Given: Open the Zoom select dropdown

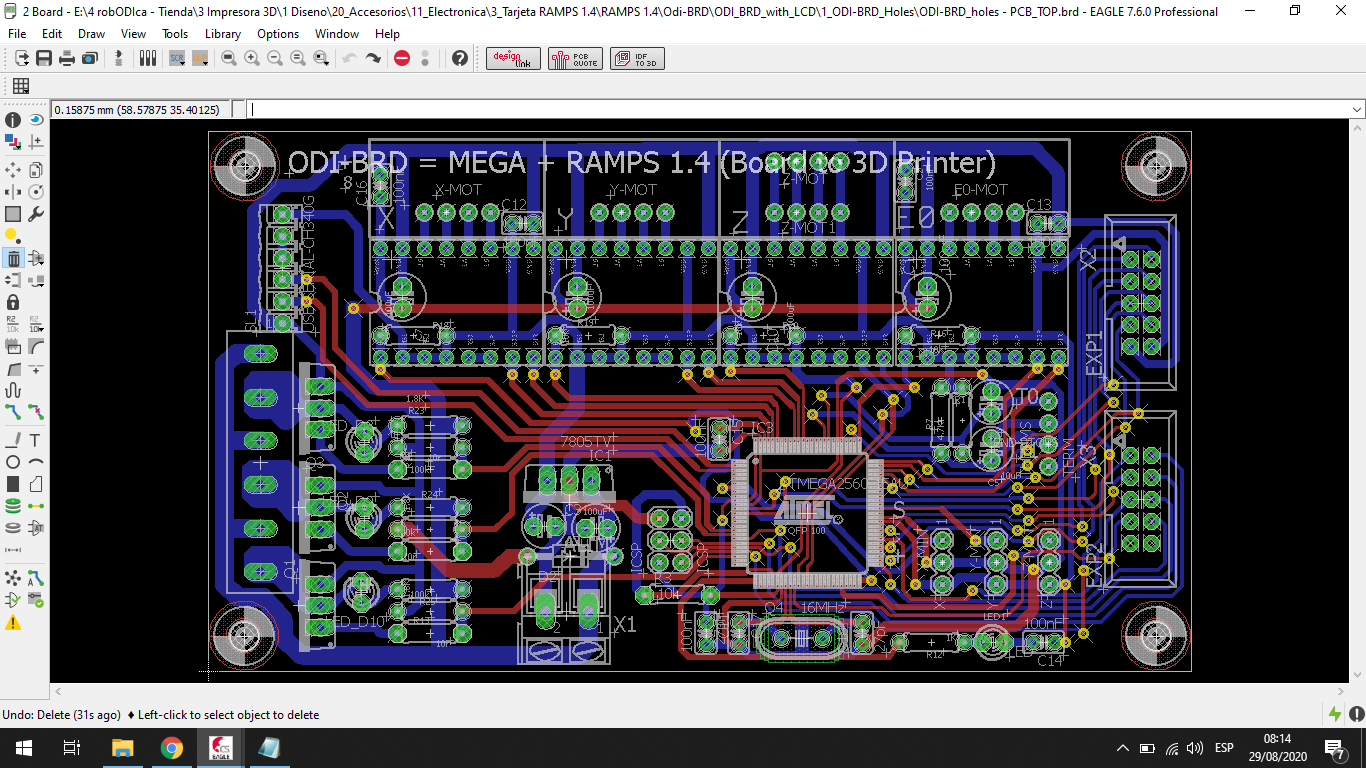Looking at the screenshot, I should tap(321, 59).
